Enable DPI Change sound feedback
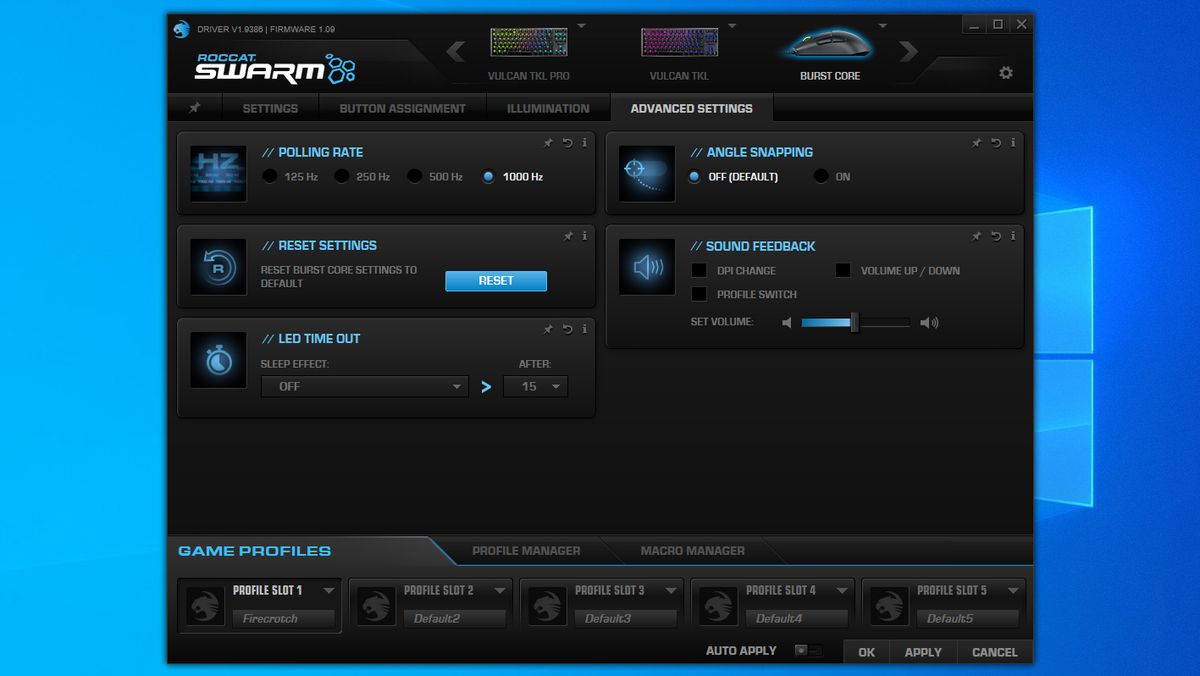 point(699,271)
